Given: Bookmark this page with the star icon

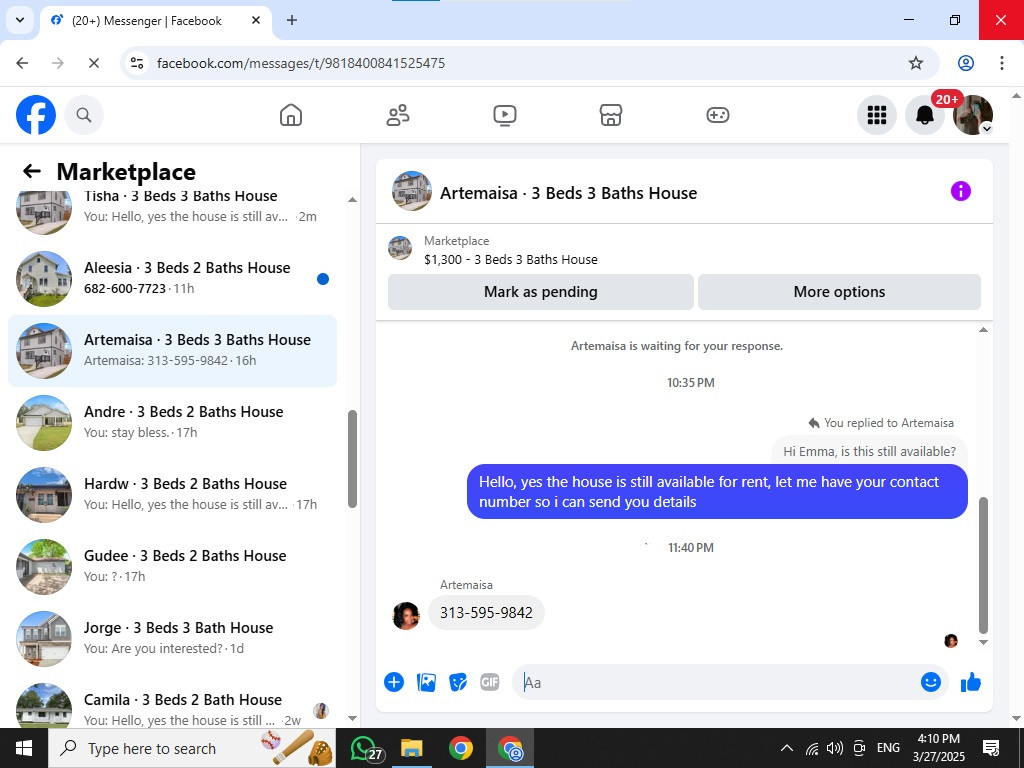Looking at the screenshot, I should pos(916,63).
